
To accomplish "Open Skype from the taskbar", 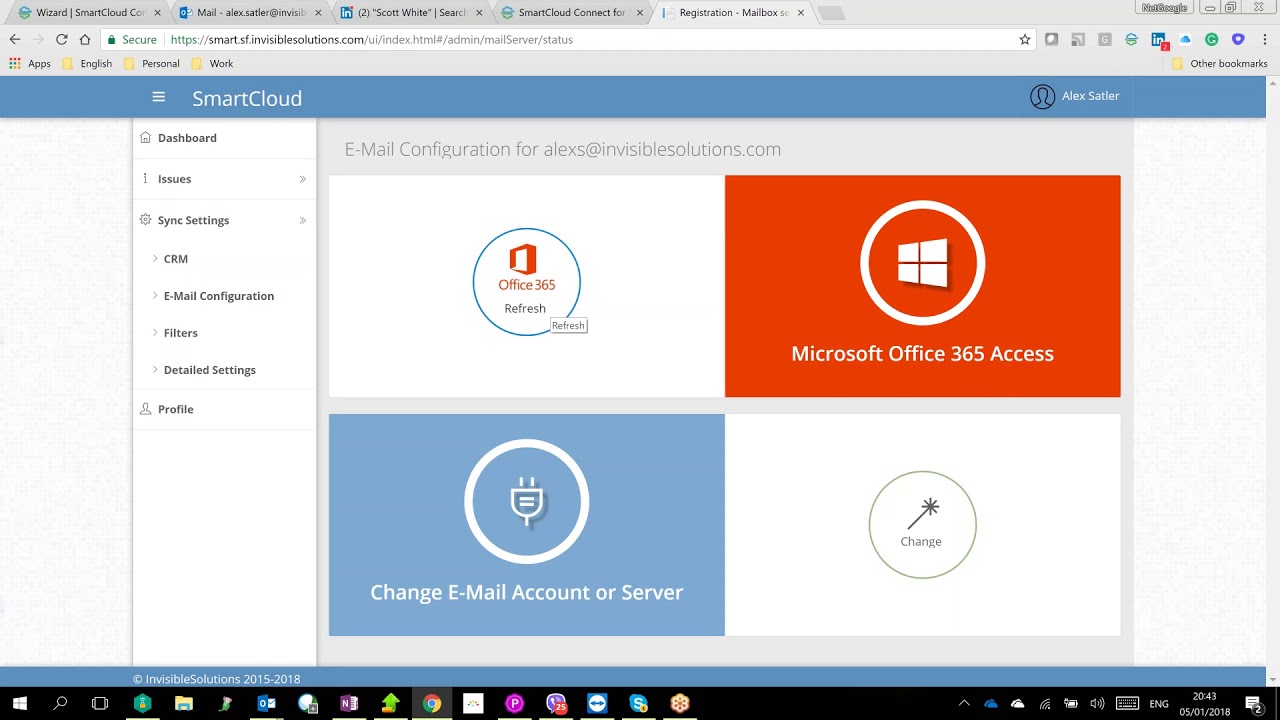I will point(638,703).
